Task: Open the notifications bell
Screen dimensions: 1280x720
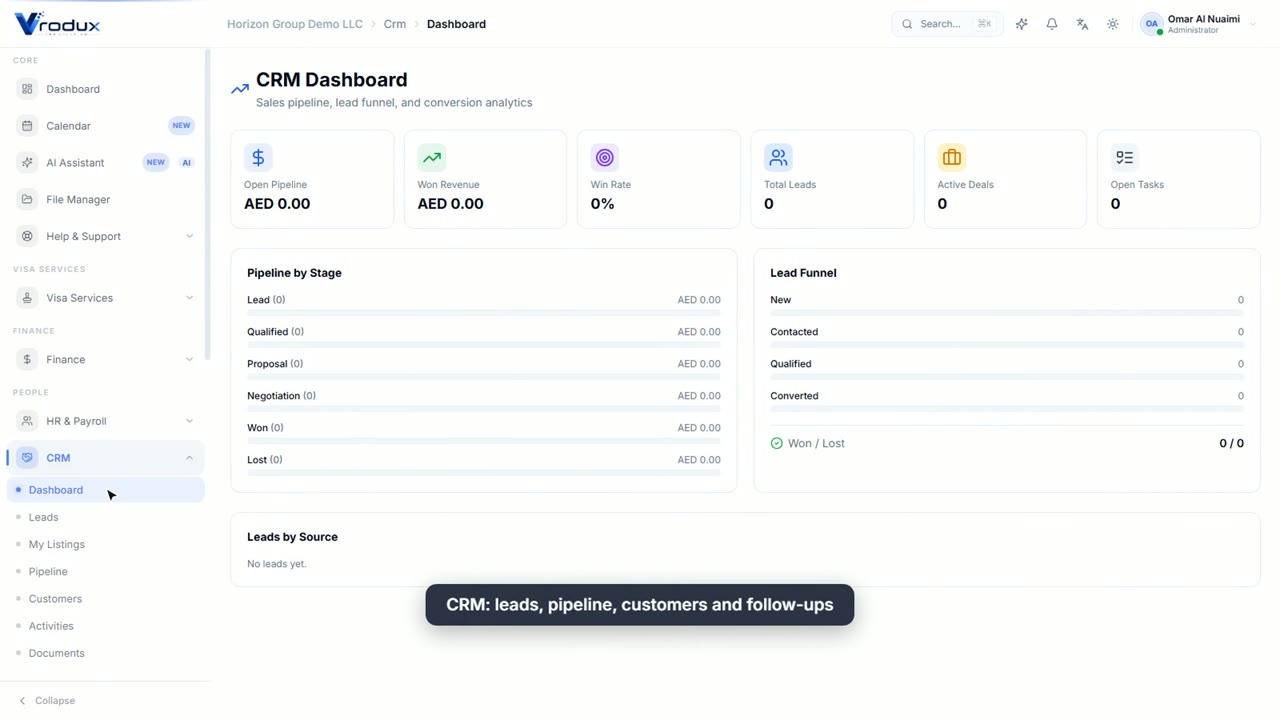Action: tap(1052, 24)
